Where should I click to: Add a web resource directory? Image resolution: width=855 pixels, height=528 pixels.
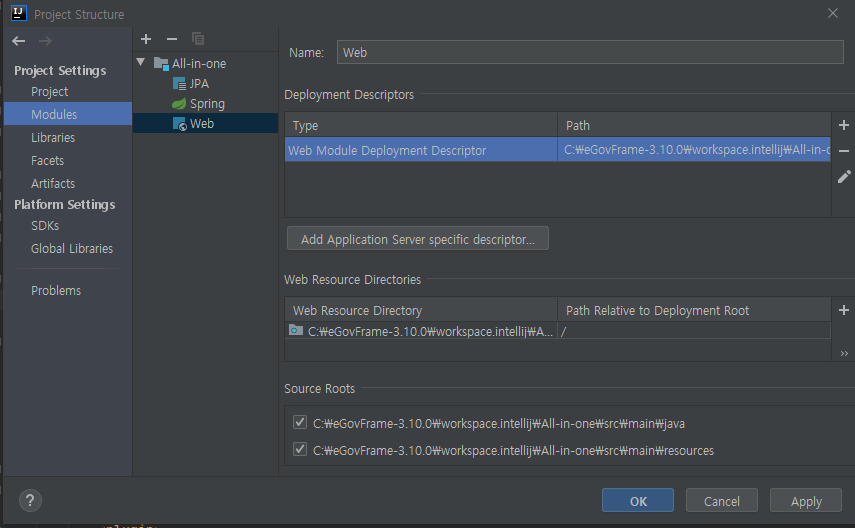tap(843, 311)
